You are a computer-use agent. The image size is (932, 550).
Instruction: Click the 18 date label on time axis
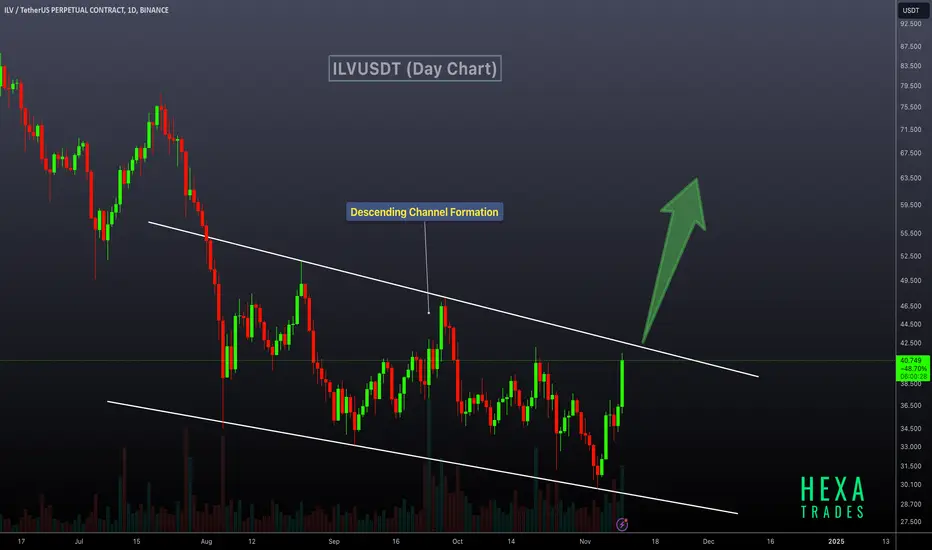[655, 542]
